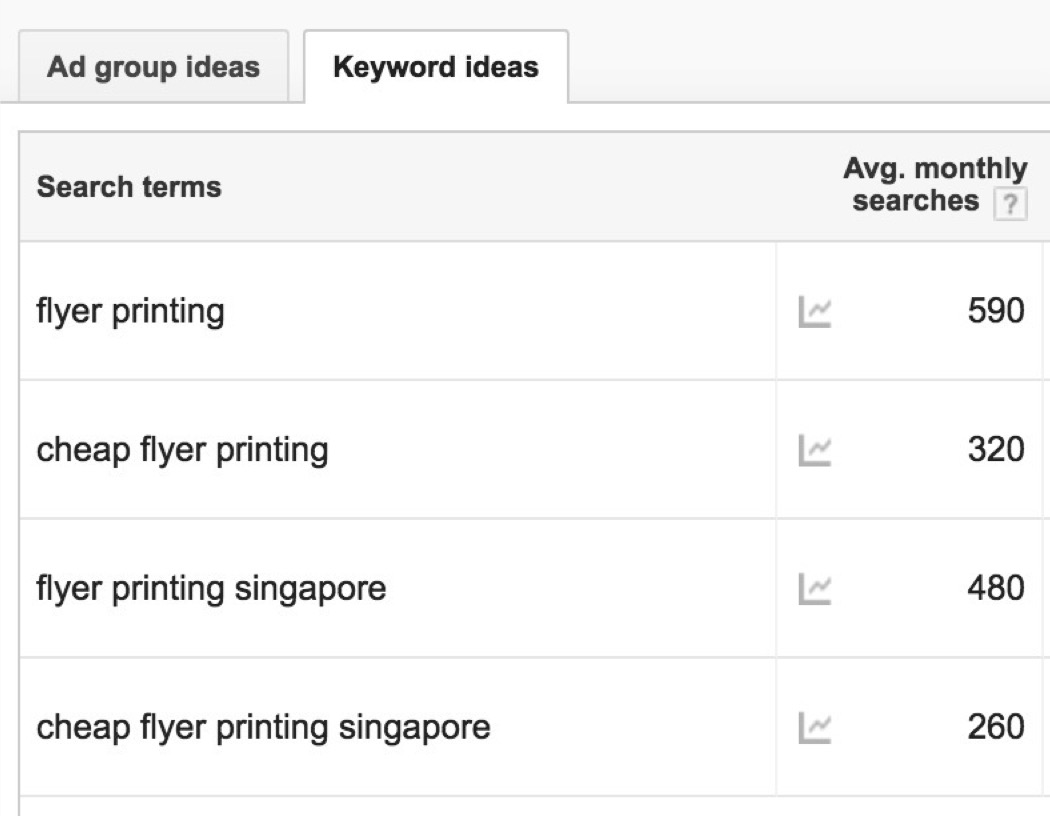This screenshot has width=1050, height=816.
Task: Open trend chart icon for cheap flyer printing
Action: coord(814,451)
